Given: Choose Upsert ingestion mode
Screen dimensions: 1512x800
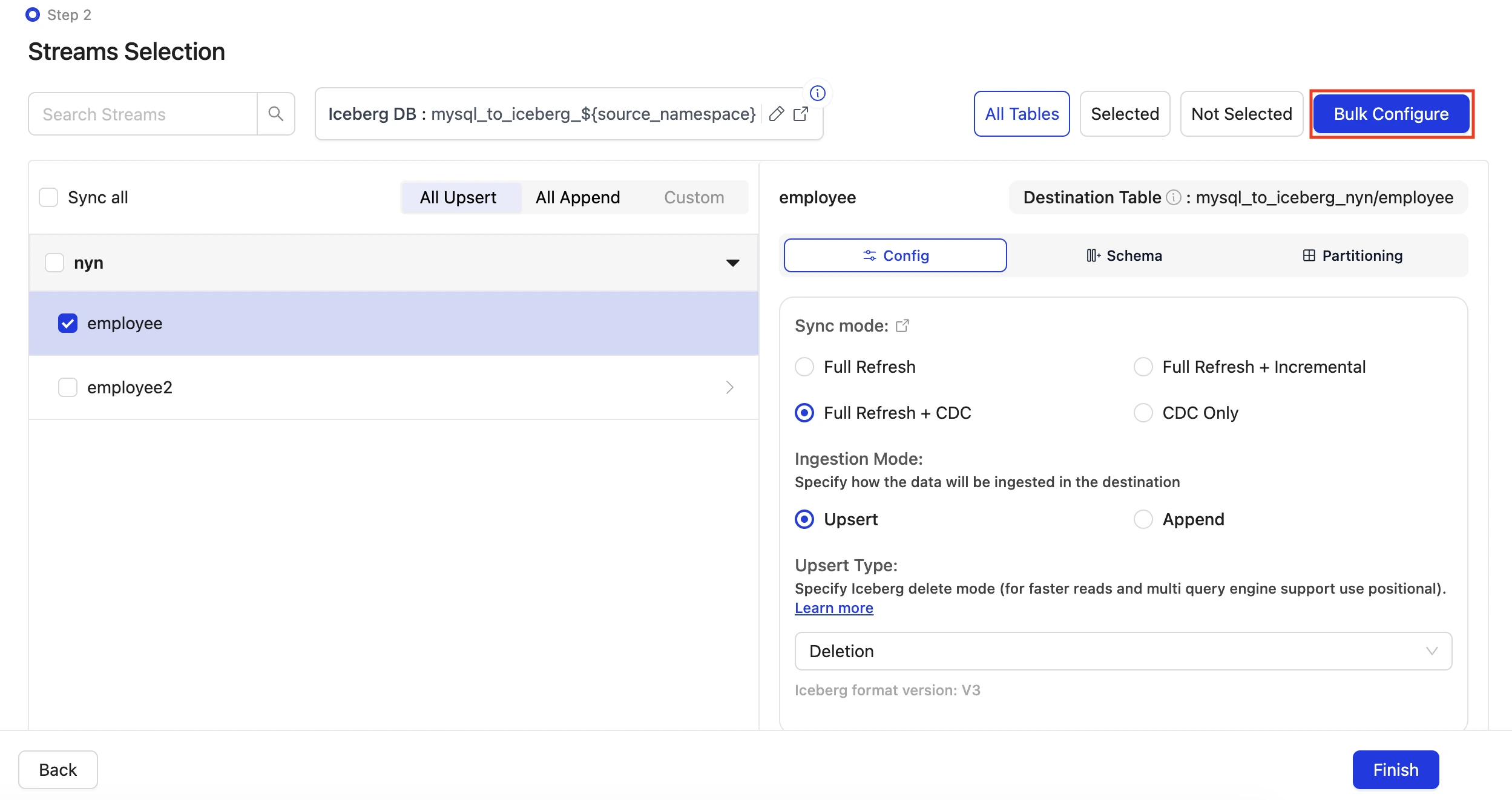Looking at the screenshot, I should [x=804, y=519].
